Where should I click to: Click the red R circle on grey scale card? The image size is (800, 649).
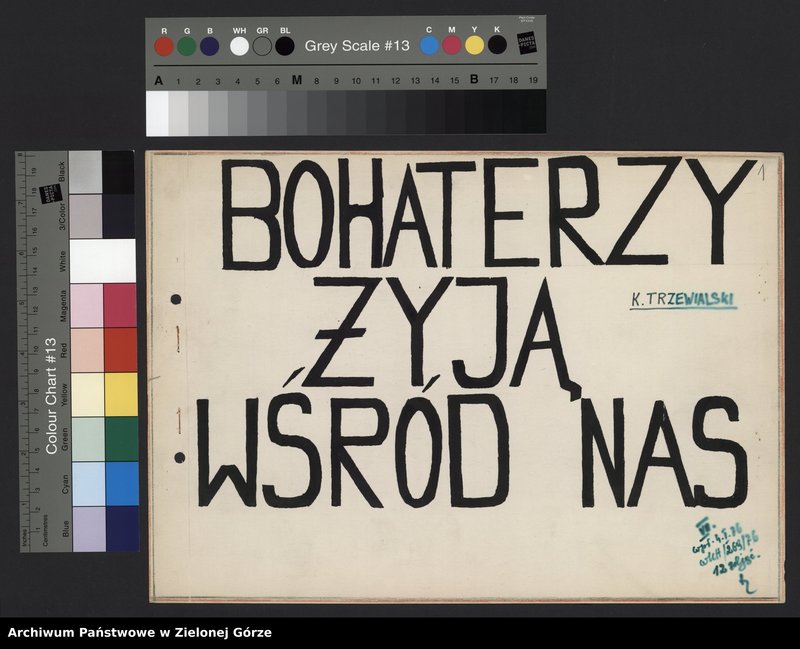pyautogui.click(x=164, y=46)
